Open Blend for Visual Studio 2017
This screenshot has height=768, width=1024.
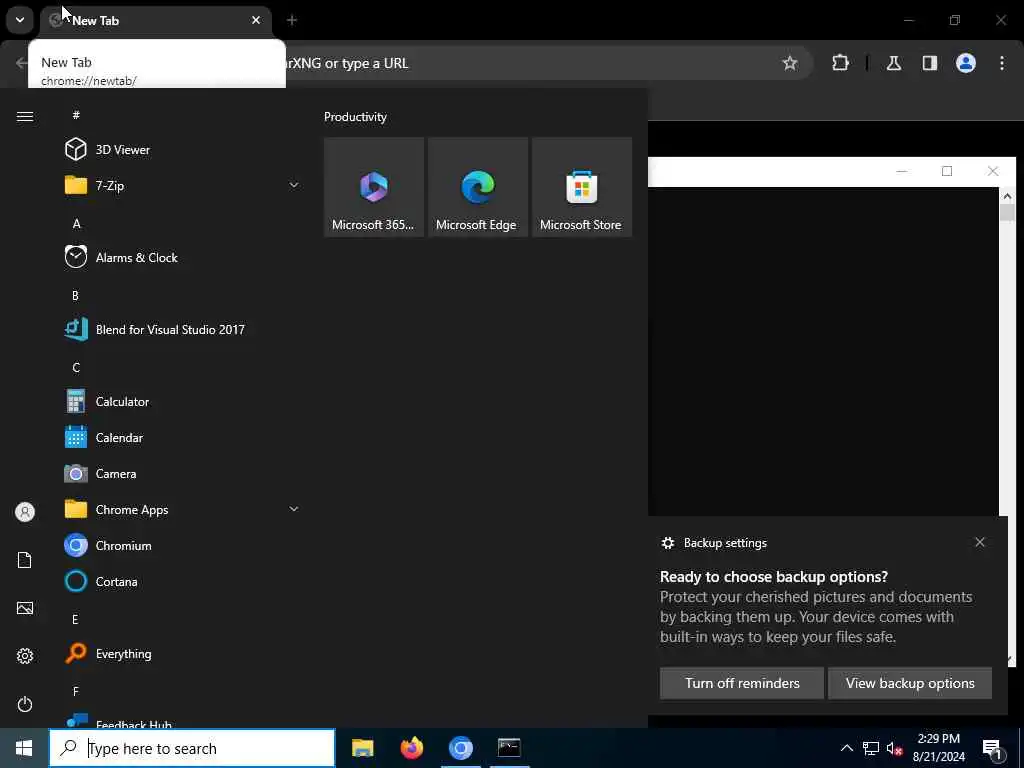pos(182,329)
